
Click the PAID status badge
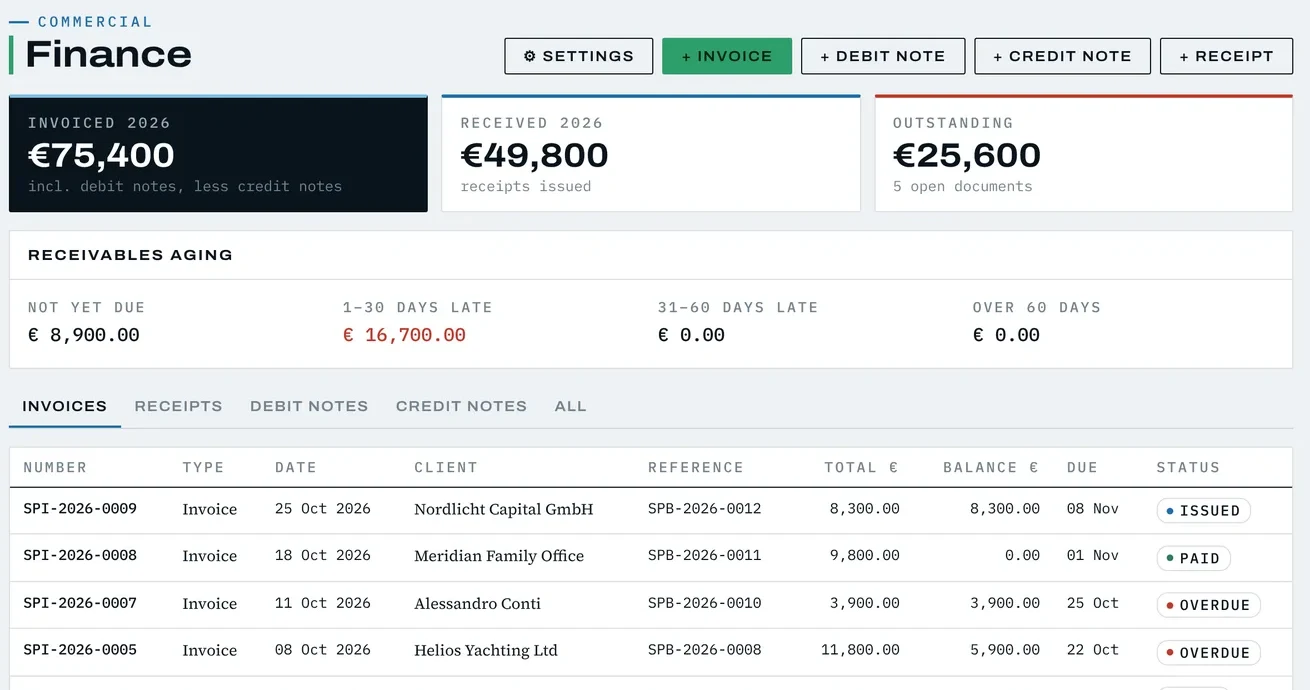pos(1193,558)
